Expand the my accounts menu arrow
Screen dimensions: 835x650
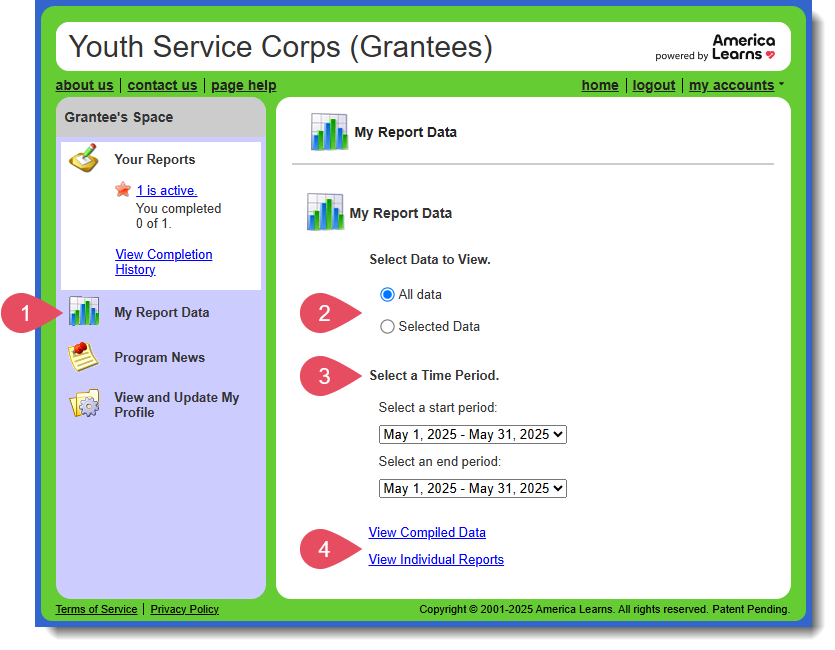click(781, 84)
